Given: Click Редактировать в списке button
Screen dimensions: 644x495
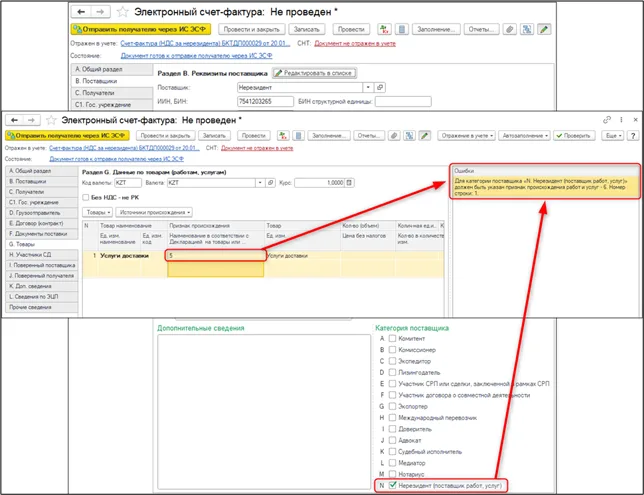Looking at the screenshot, I should point(314,73).
